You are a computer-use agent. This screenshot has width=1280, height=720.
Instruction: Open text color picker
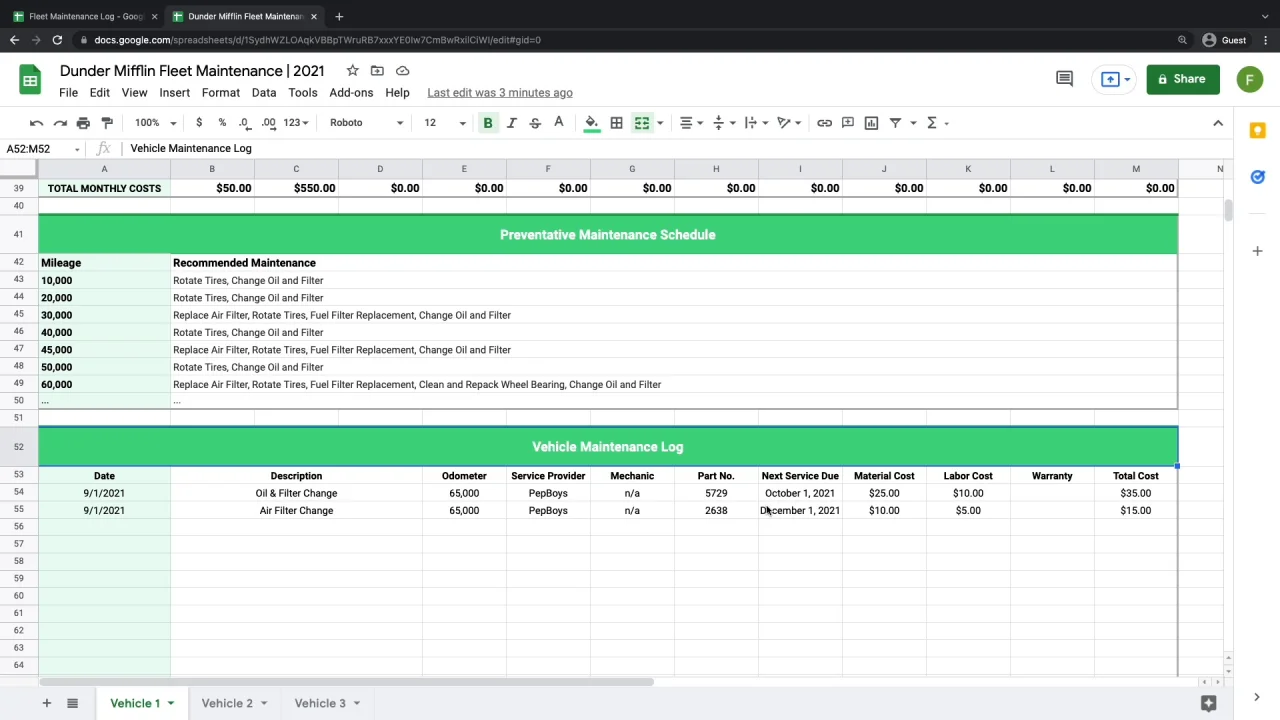(x=559, y=123)
